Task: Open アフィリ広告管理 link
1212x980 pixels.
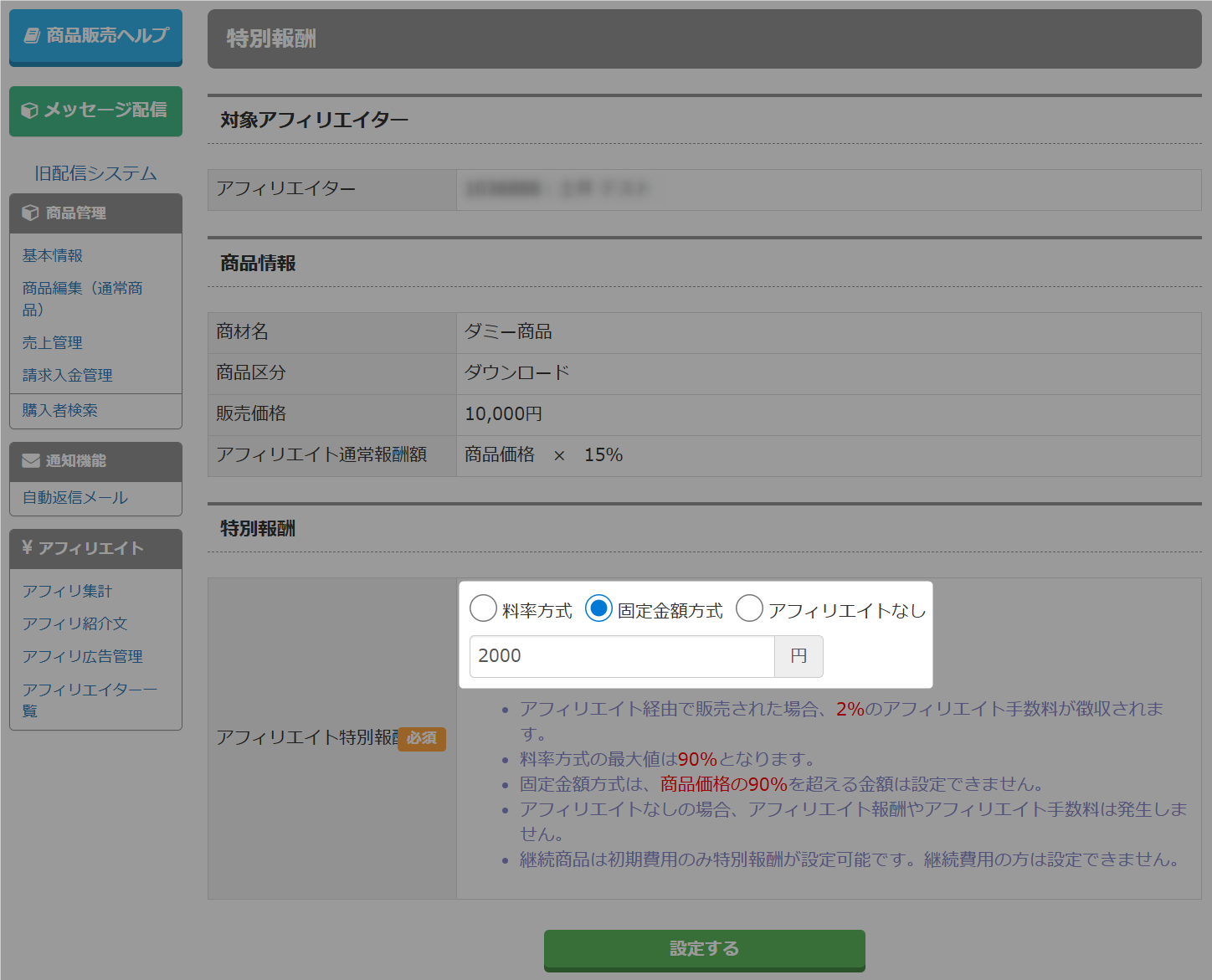Action: [83, 656]
